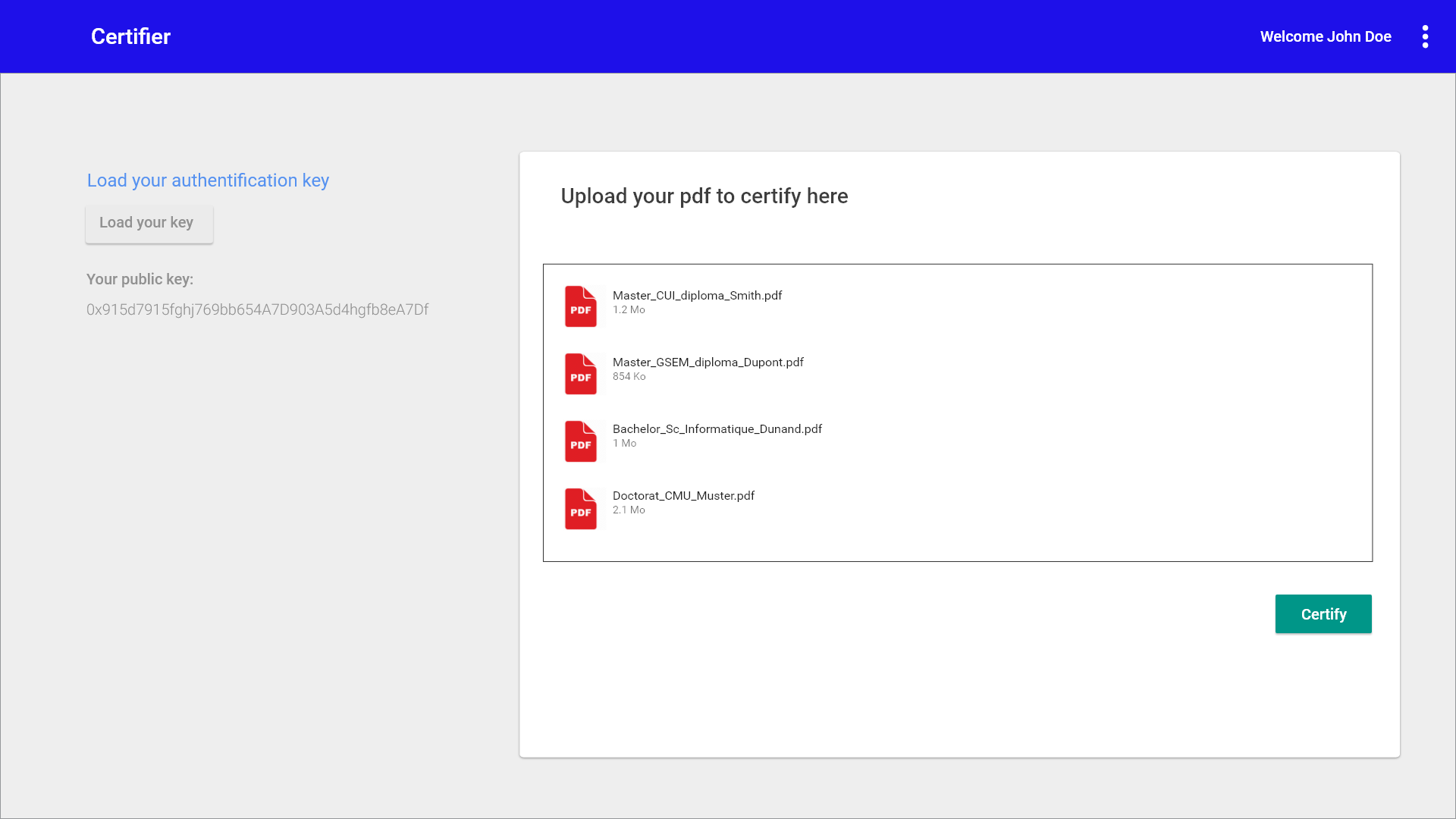Click Welcome John Doe in the header
1456x819 pixels.
click(x=1325, y=36)
